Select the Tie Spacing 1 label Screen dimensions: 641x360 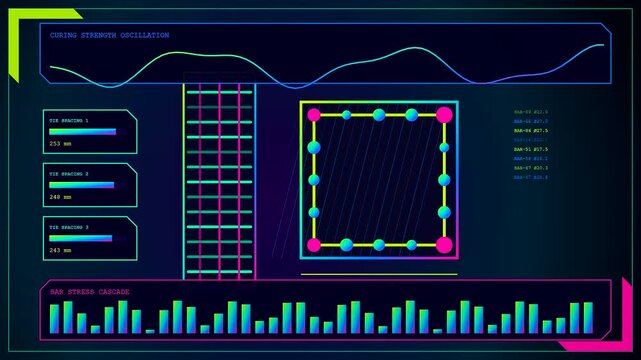[69, 121]
